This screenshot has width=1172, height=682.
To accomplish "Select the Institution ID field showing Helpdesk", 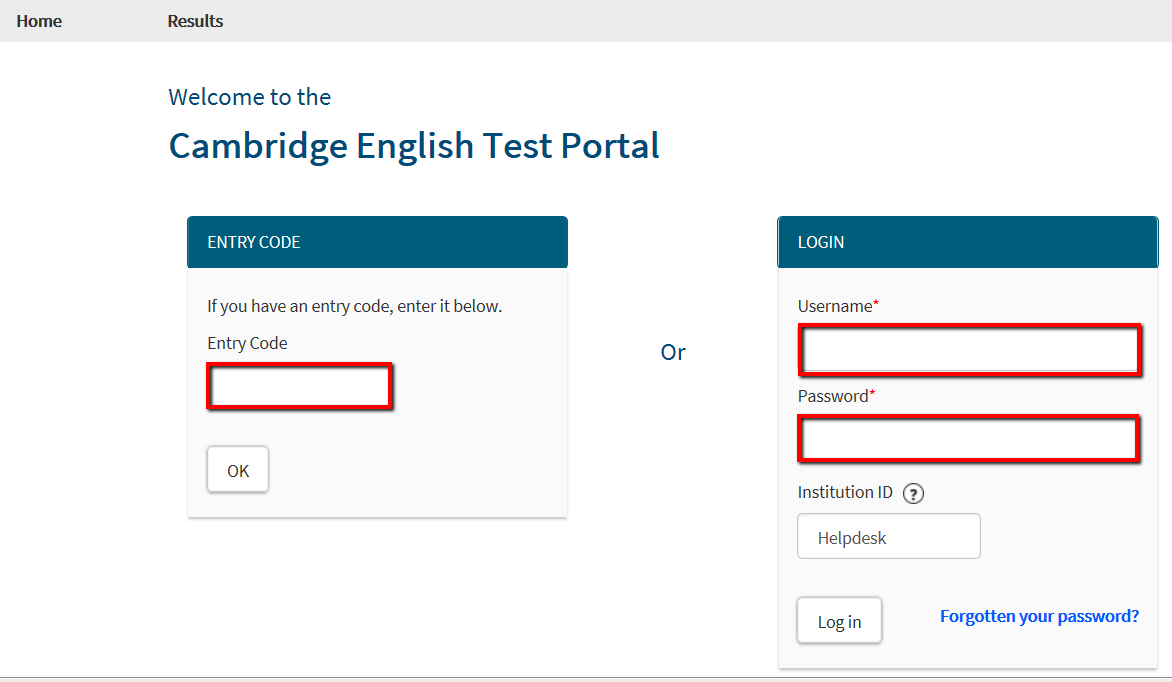I will click(x=889, y=536).
